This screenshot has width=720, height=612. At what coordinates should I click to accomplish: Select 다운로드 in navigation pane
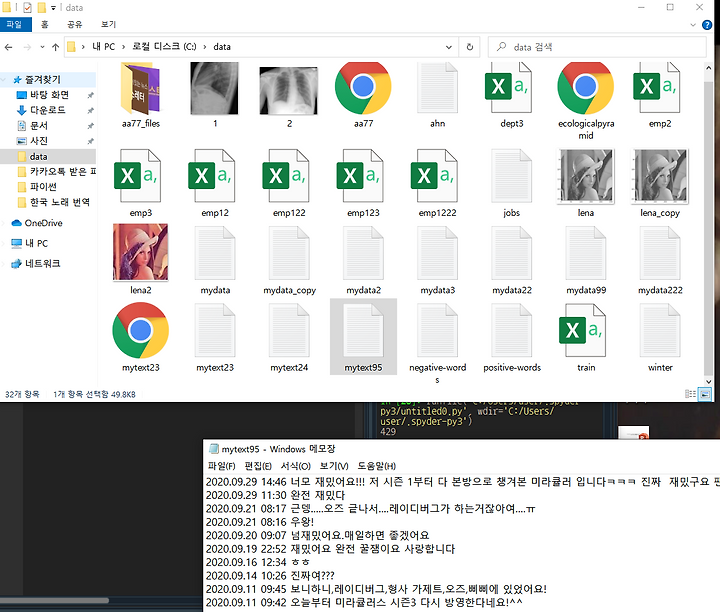tap(48, 110)
